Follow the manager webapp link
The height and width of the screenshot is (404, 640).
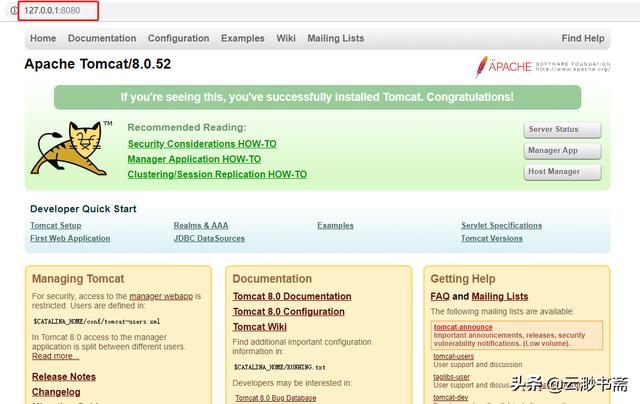coord(161,296)
